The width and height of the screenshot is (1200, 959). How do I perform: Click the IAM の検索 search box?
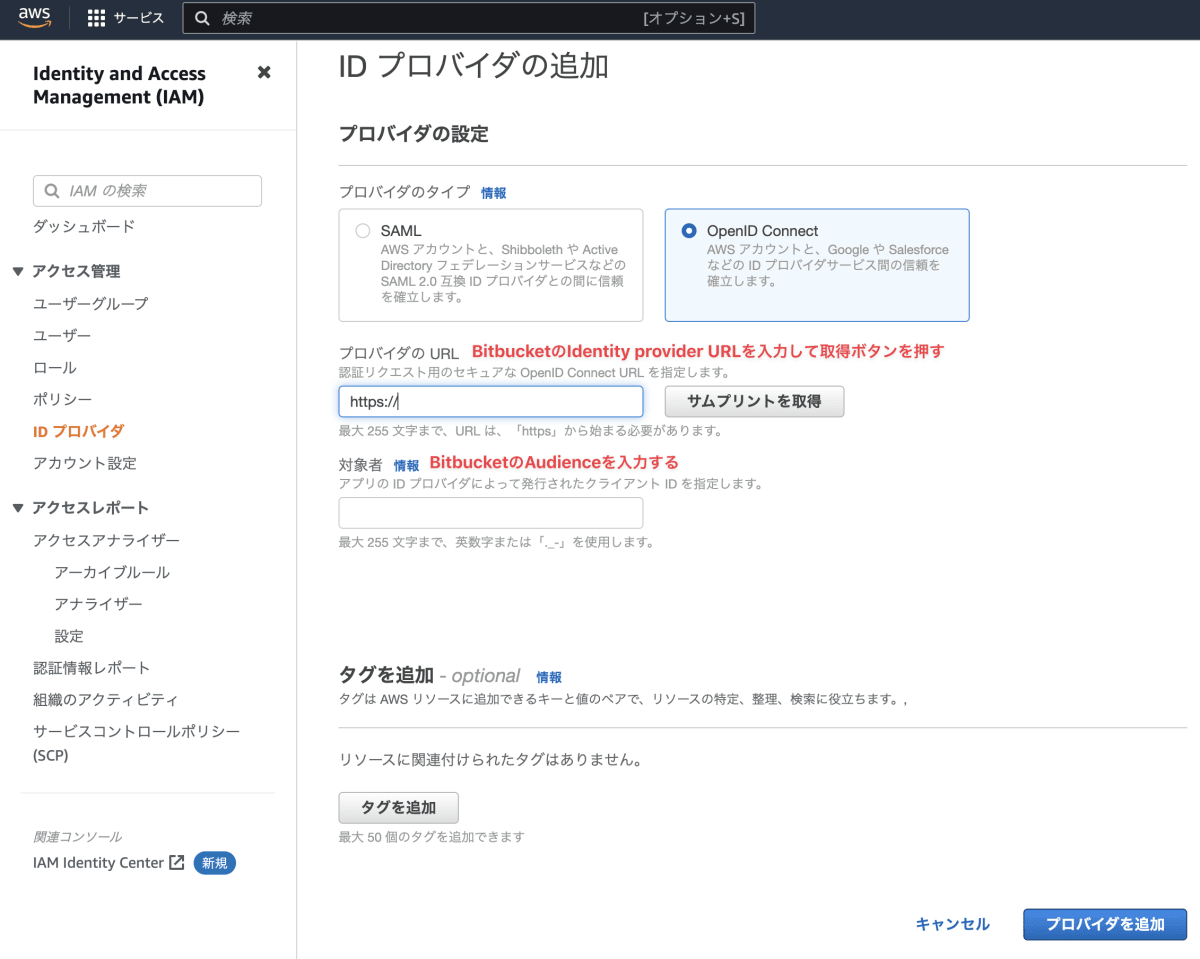pos(147,190)
